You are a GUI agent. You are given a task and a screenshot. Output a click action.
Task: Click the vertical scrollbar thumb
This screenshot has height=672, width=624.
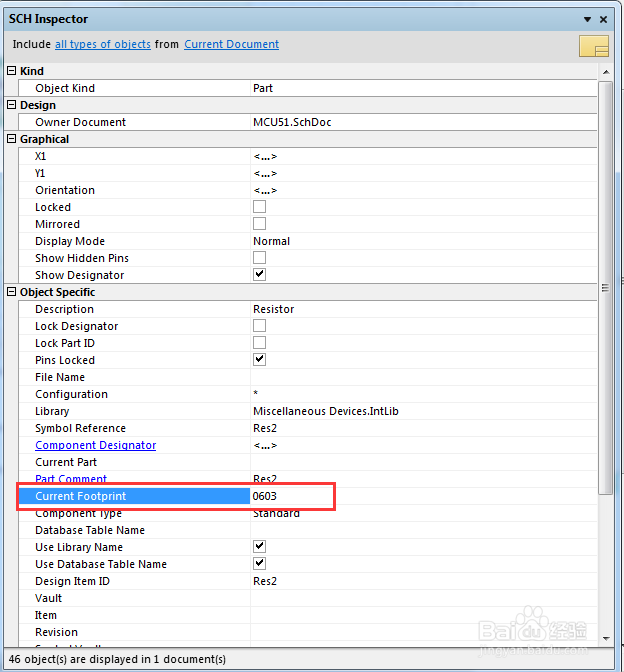[x=606, y=288]
